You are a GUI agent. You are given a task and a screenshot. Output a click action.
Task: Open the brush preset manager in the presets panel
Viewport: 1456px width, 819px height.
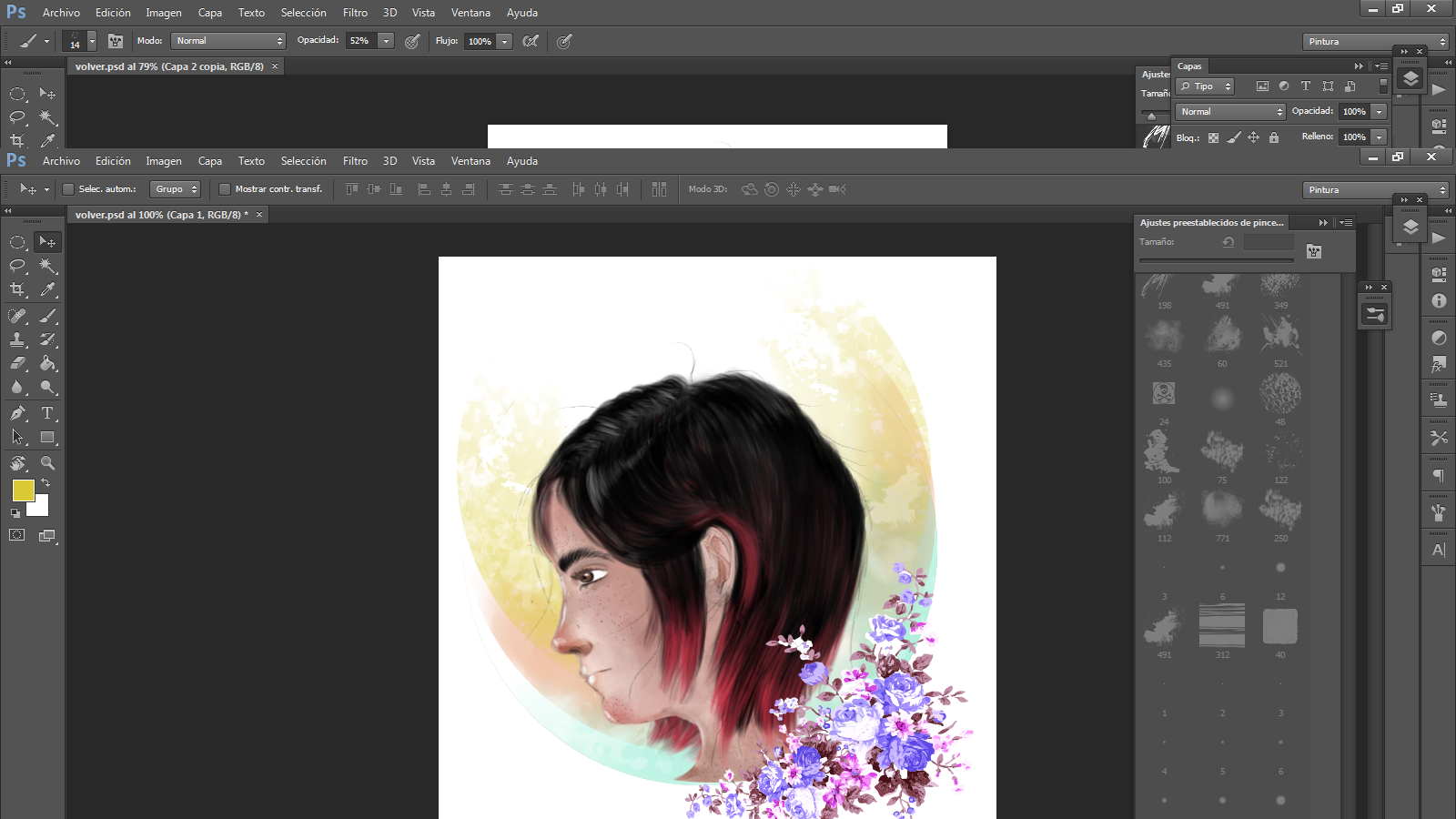coord(1314,251)
